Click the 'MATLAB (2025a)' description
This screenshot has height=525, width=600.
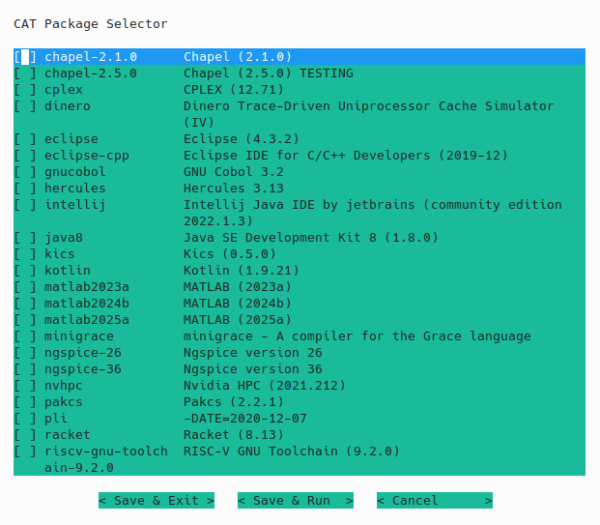coord(237,320)
